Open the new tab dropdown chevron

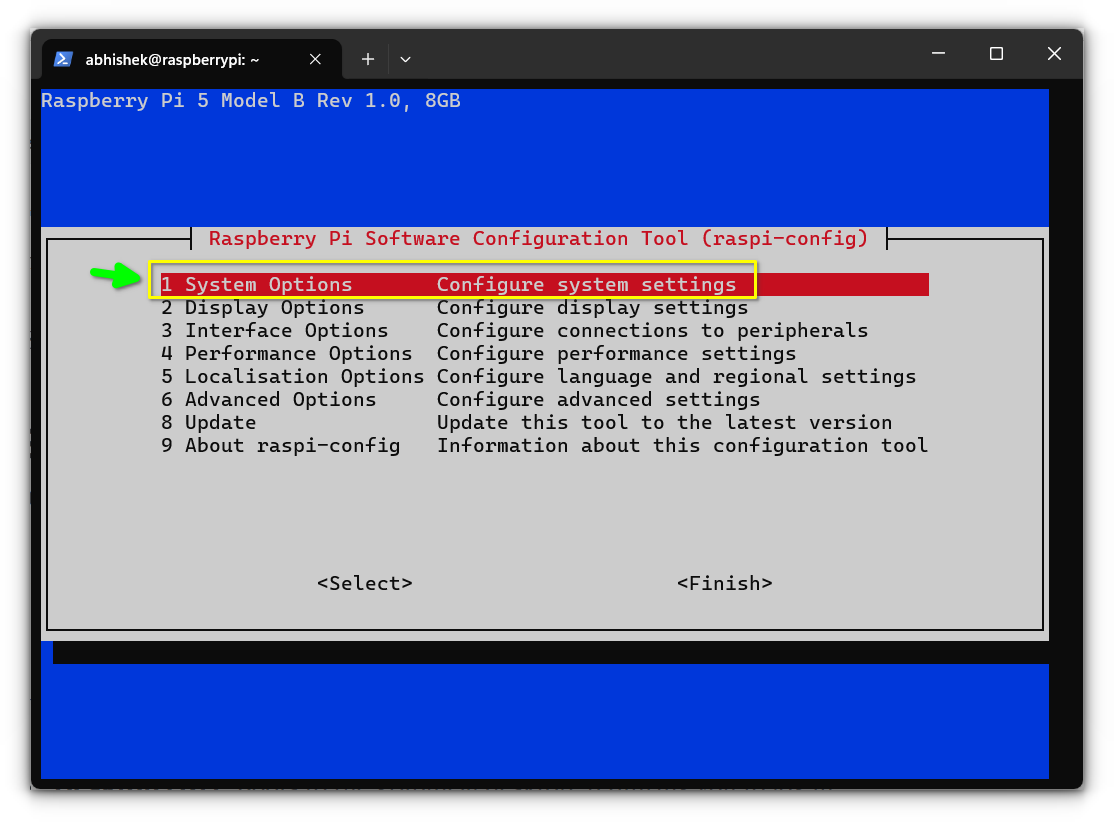[405, 60]
